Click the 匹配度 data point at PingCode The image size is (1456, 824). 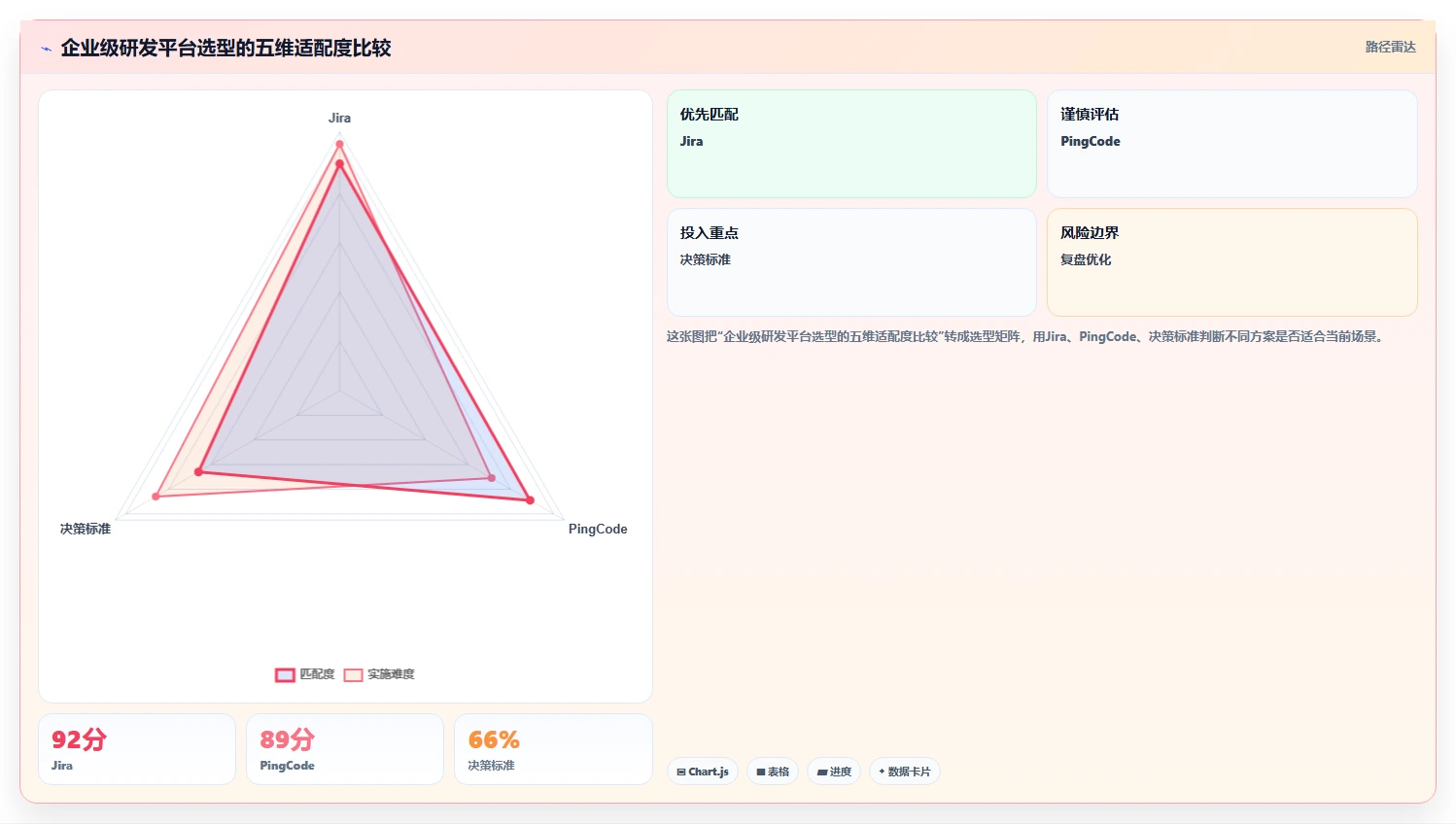(530, 500)
